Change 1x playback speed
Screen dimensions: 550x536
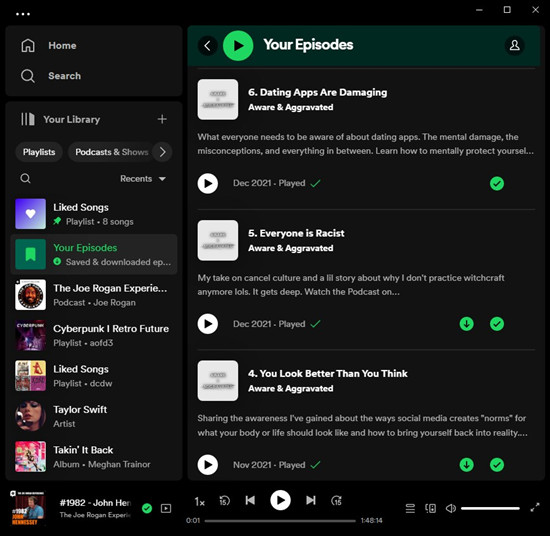(x=200, y=502)
